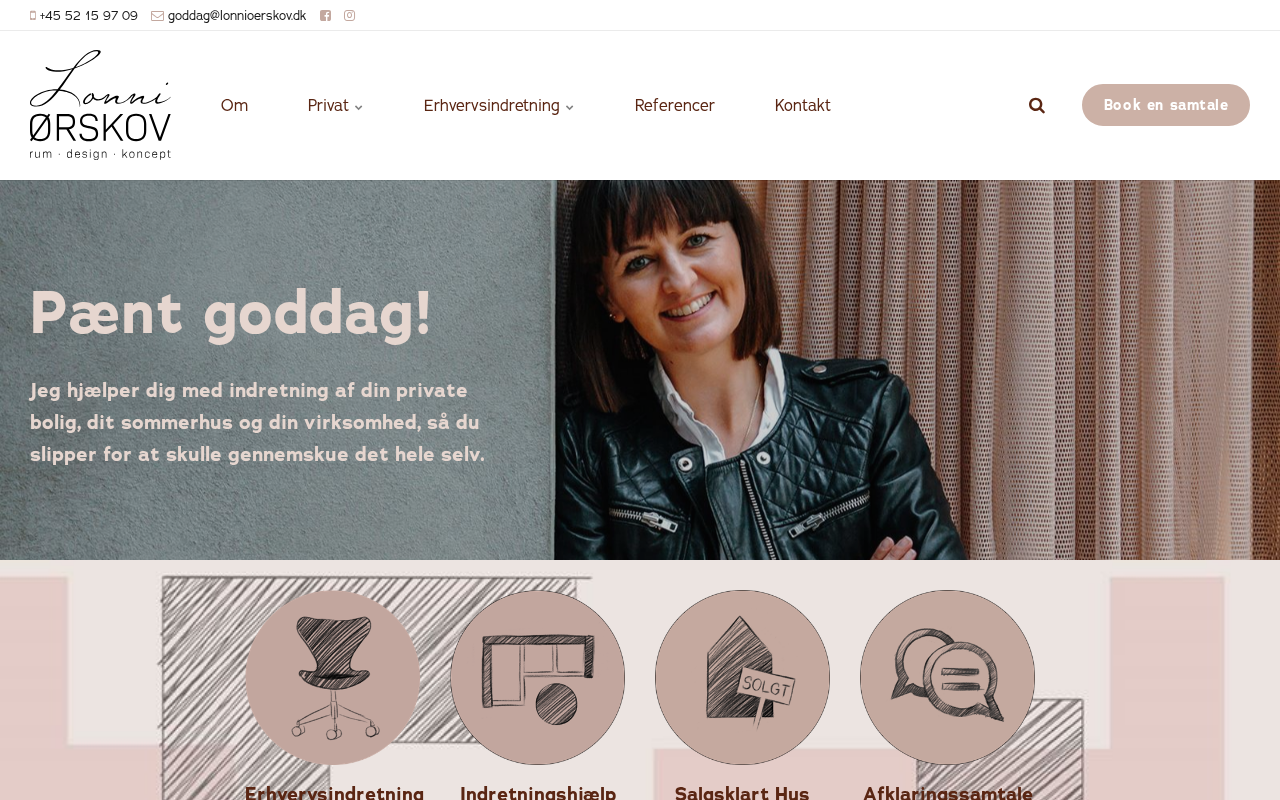Open the Om menu item
Screen dimensions: 1280x800
pos(234,106)
